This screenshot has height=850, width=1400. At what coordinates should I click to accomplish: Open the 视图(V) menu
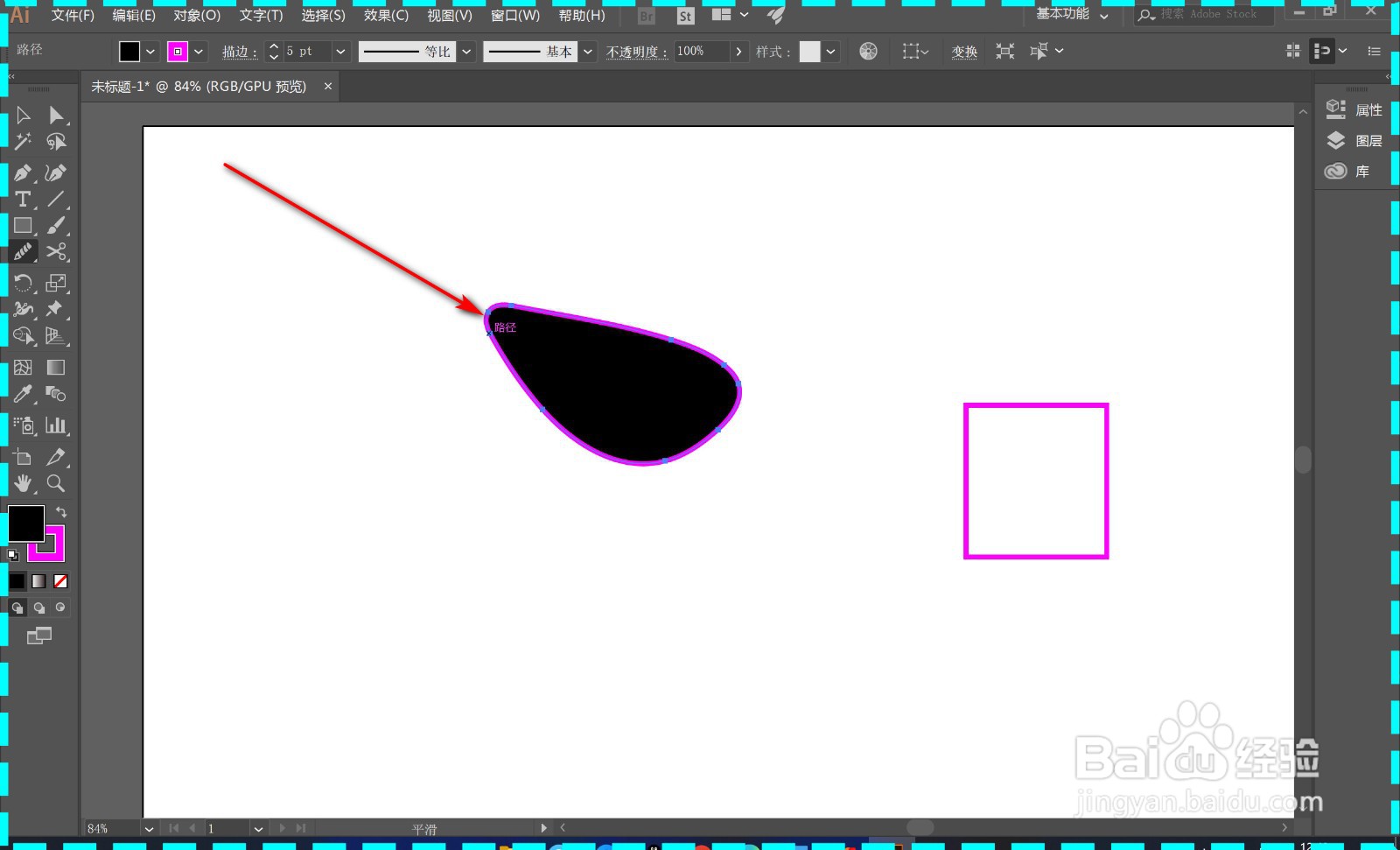click(450, 15)
